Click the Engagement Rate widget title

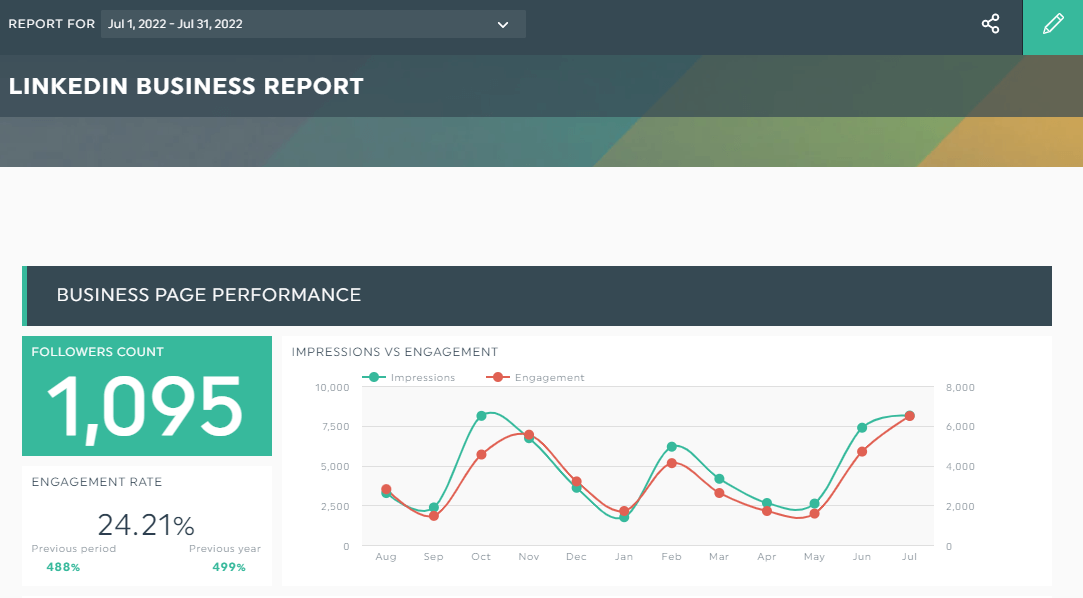tap(97, 482)
